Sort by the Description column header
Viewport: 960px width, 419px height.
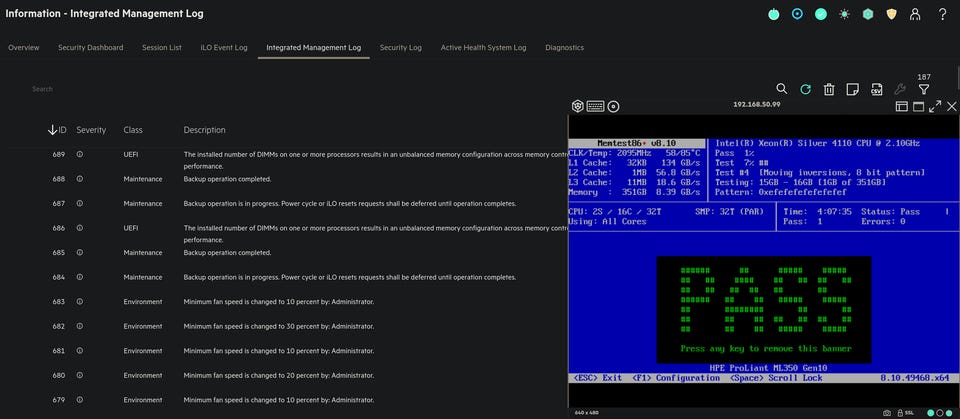point(204,130)
